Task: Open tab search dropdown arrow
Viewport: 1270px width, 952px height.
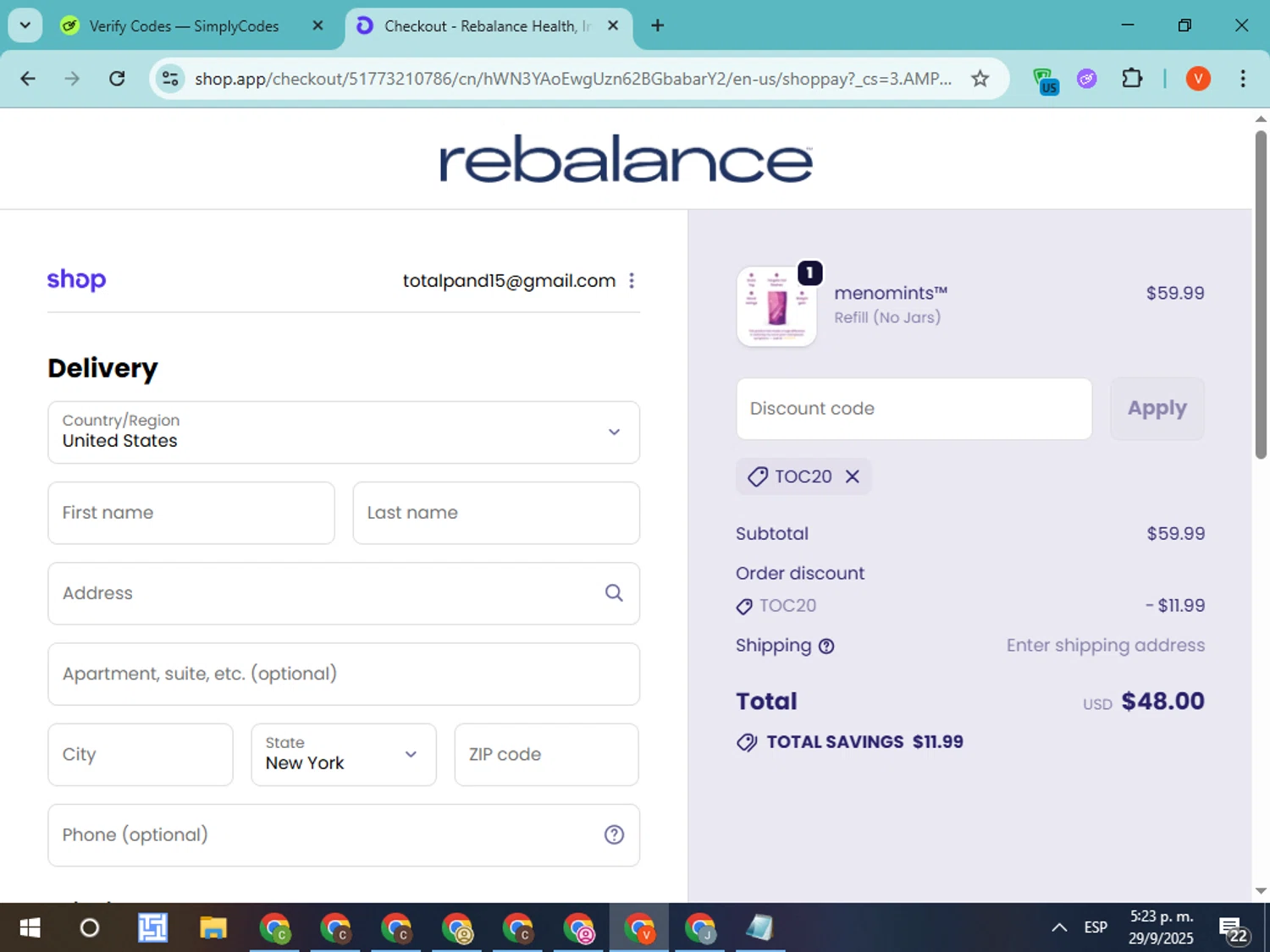Action: click(25, 25)
